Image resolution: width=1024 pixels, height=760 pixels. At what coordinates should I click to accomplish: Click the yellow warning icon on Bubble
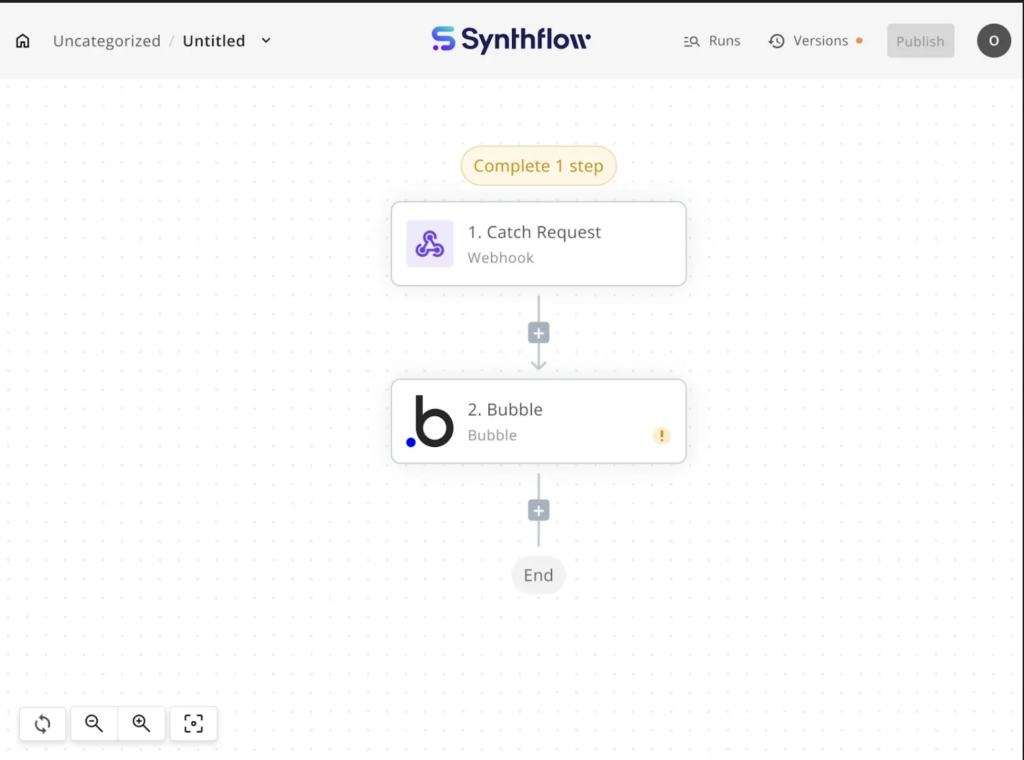point(662,435)
